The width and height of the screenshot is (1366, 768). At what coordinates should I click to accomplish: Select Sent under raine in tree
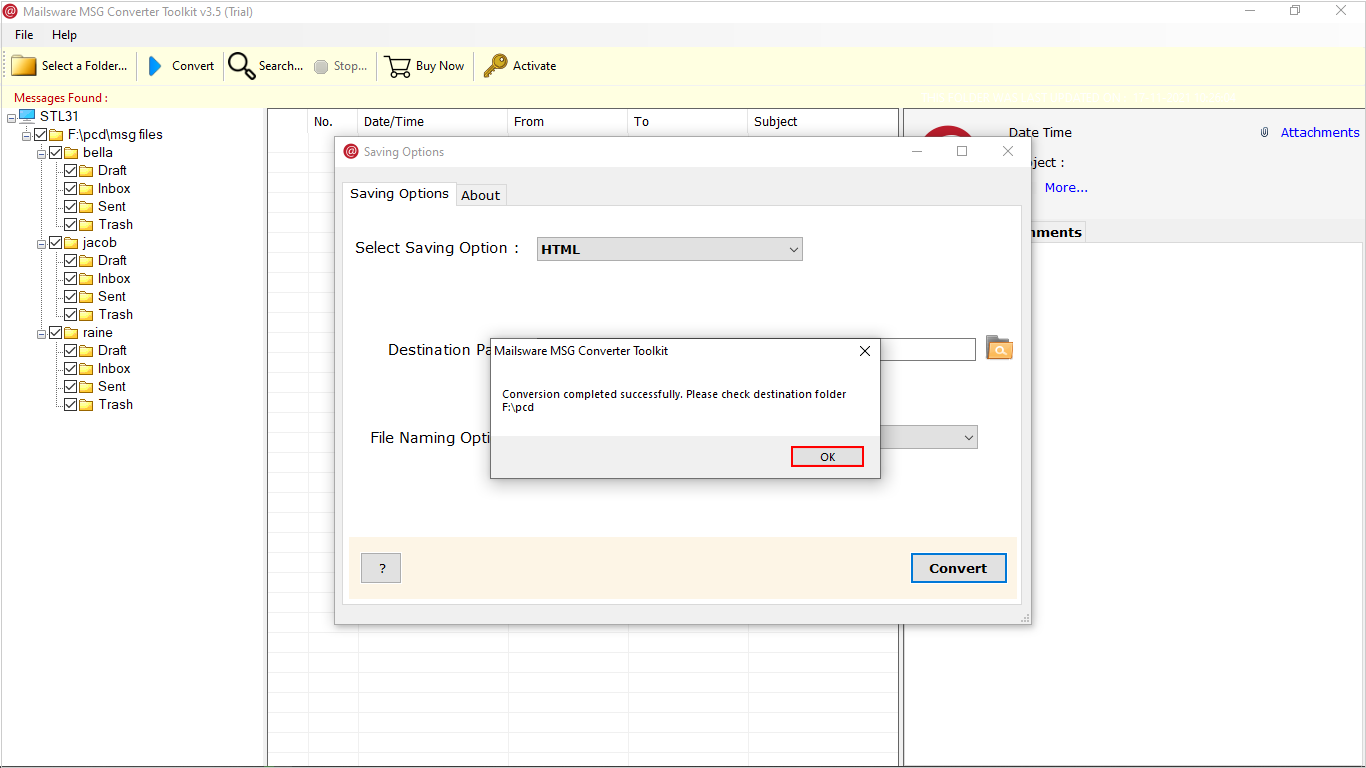112,387
